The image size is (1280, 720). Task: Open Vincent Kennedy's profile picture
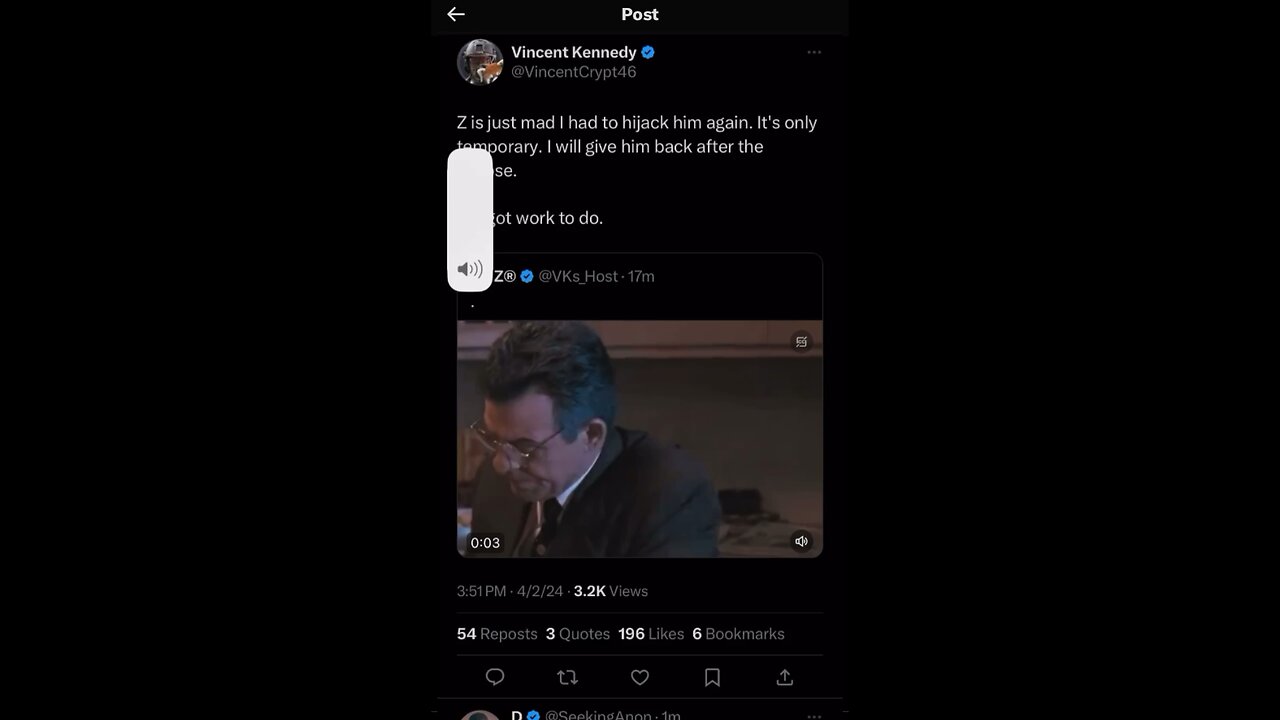480,62
